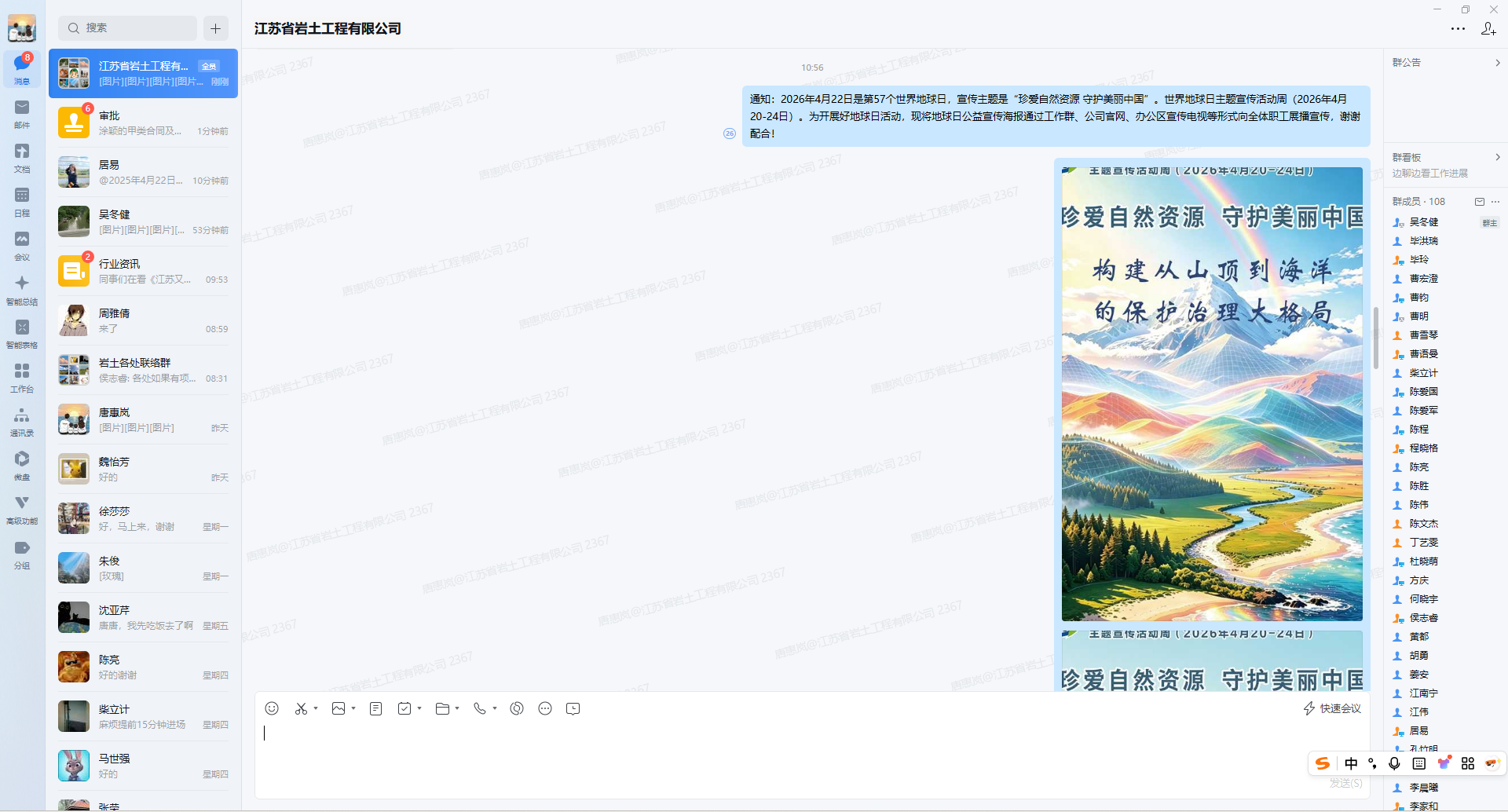The image size is (1508, 812).
Task: Switch to the 会议 (Meeting) tab
Action: (22, 245)
